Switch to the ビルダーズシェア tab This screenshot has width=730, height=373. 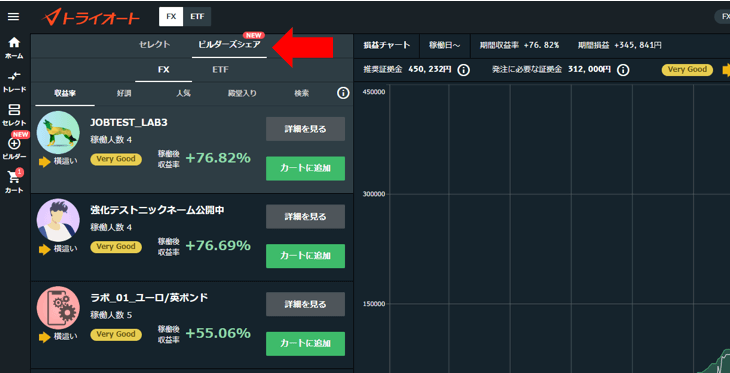tap(229, 45)
